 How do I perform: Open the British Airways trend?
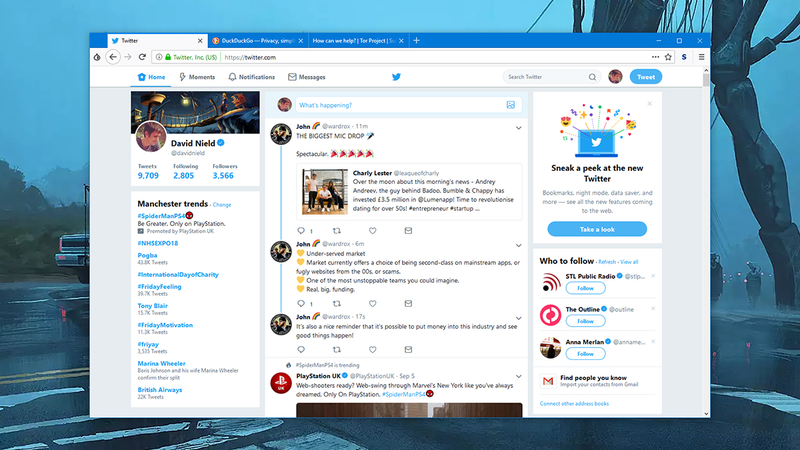coord(160,390)
